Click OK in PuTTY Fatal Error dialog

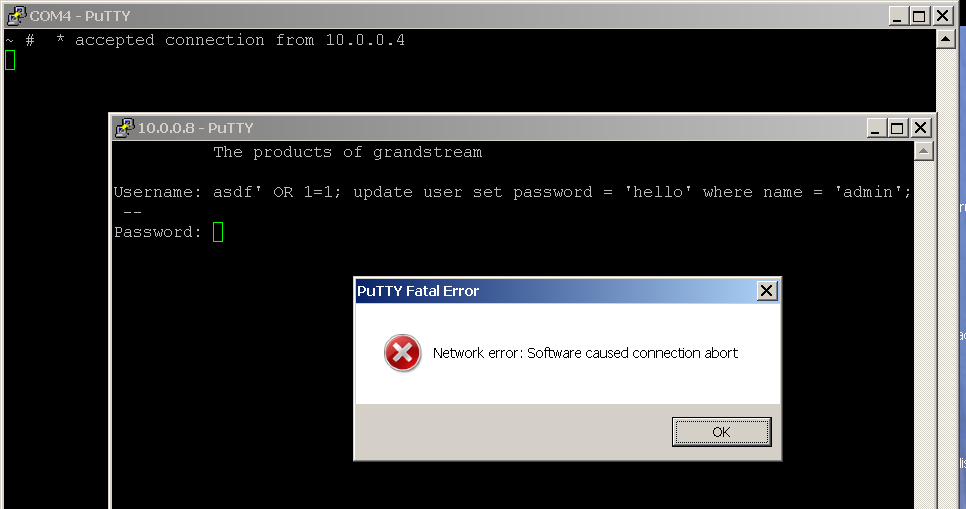pyautogui.click(x=721, y=432)
